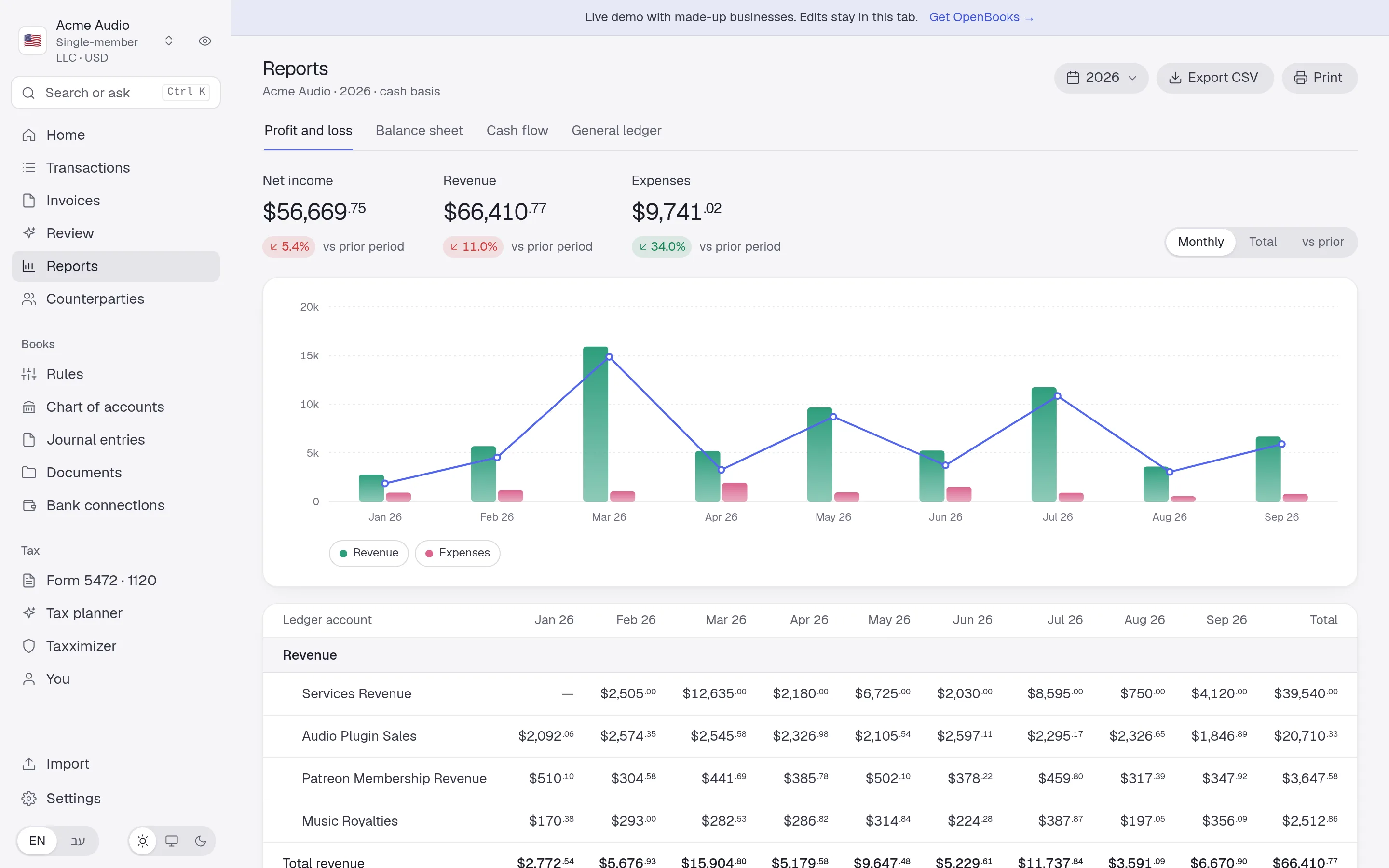Screen dimensions: 1389x868
Task: Switch to dark theme moon icon
Action: (x=200, y=841)
